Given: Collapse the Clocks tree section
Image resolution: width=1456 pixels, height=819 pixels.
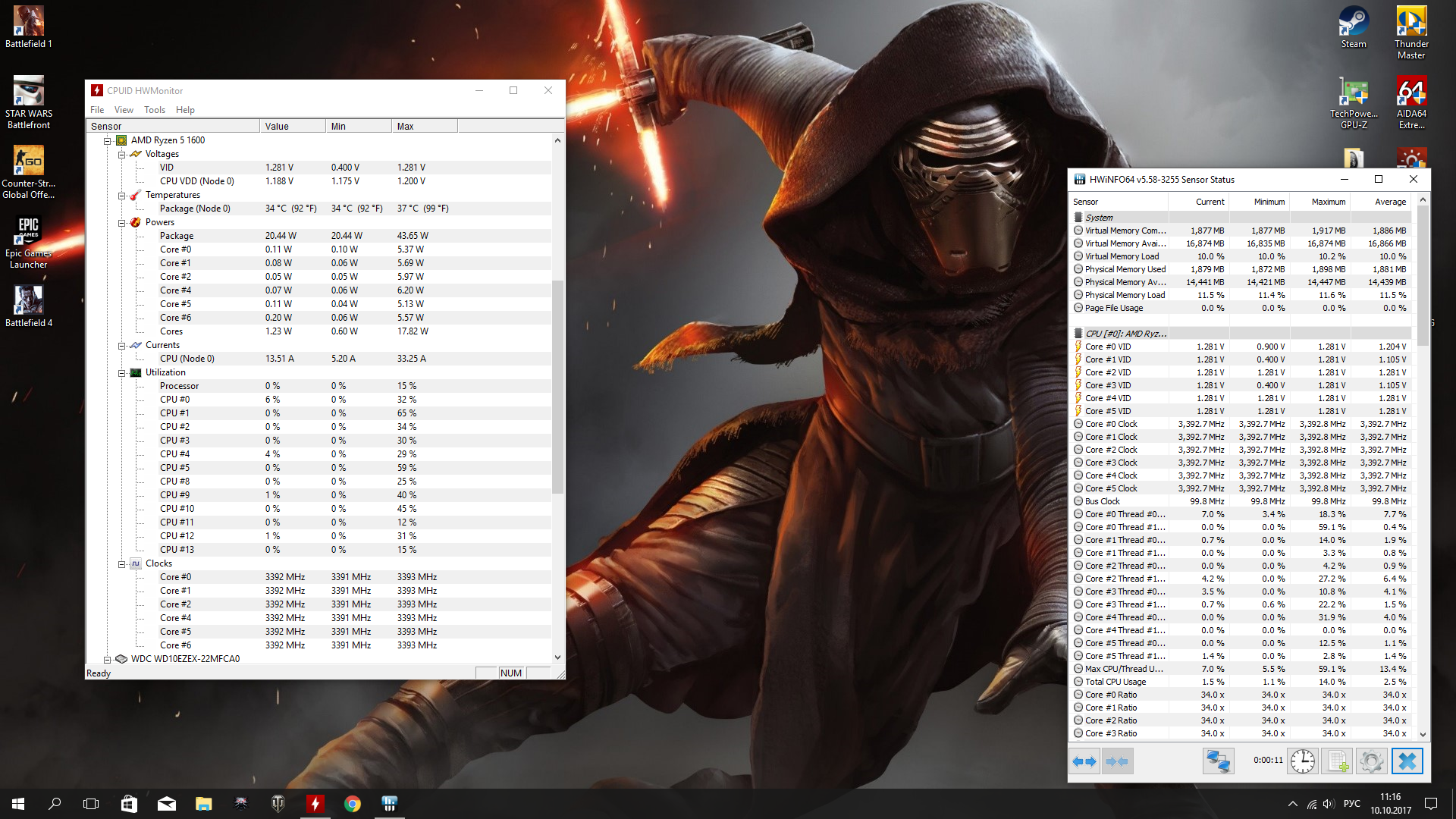Looking at the screenshot, I should pos(121,563).
